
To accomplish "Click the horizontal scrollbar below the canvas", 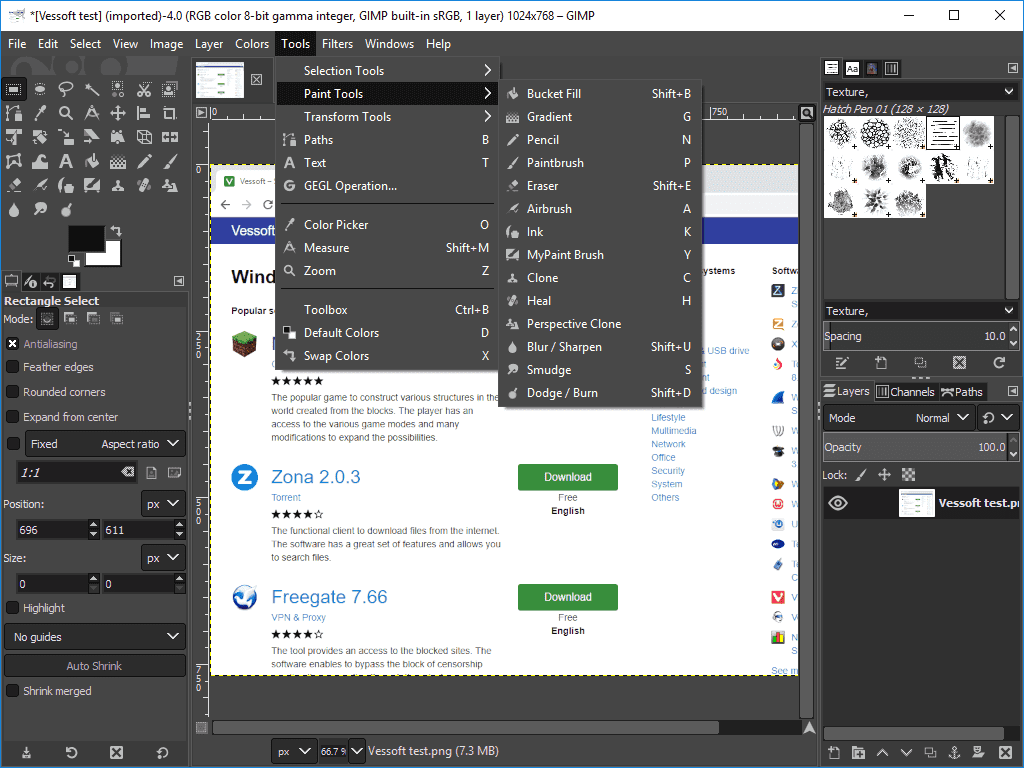I will (466, 728).
